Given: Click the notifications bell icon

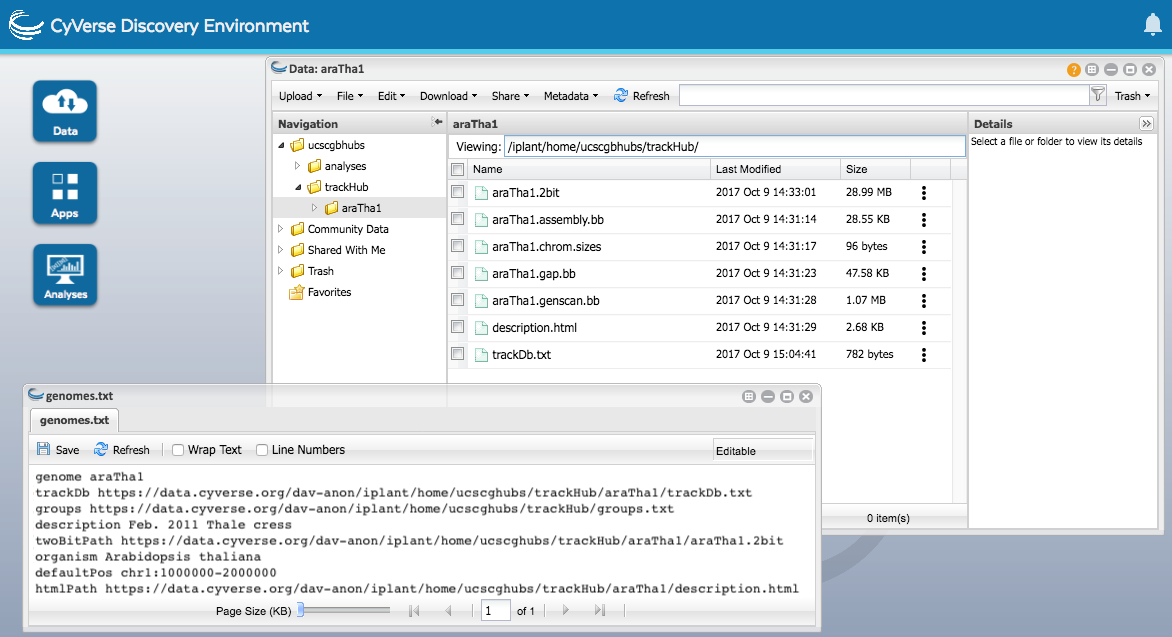Looking at the screenshot, I should tap(1152, 26).
